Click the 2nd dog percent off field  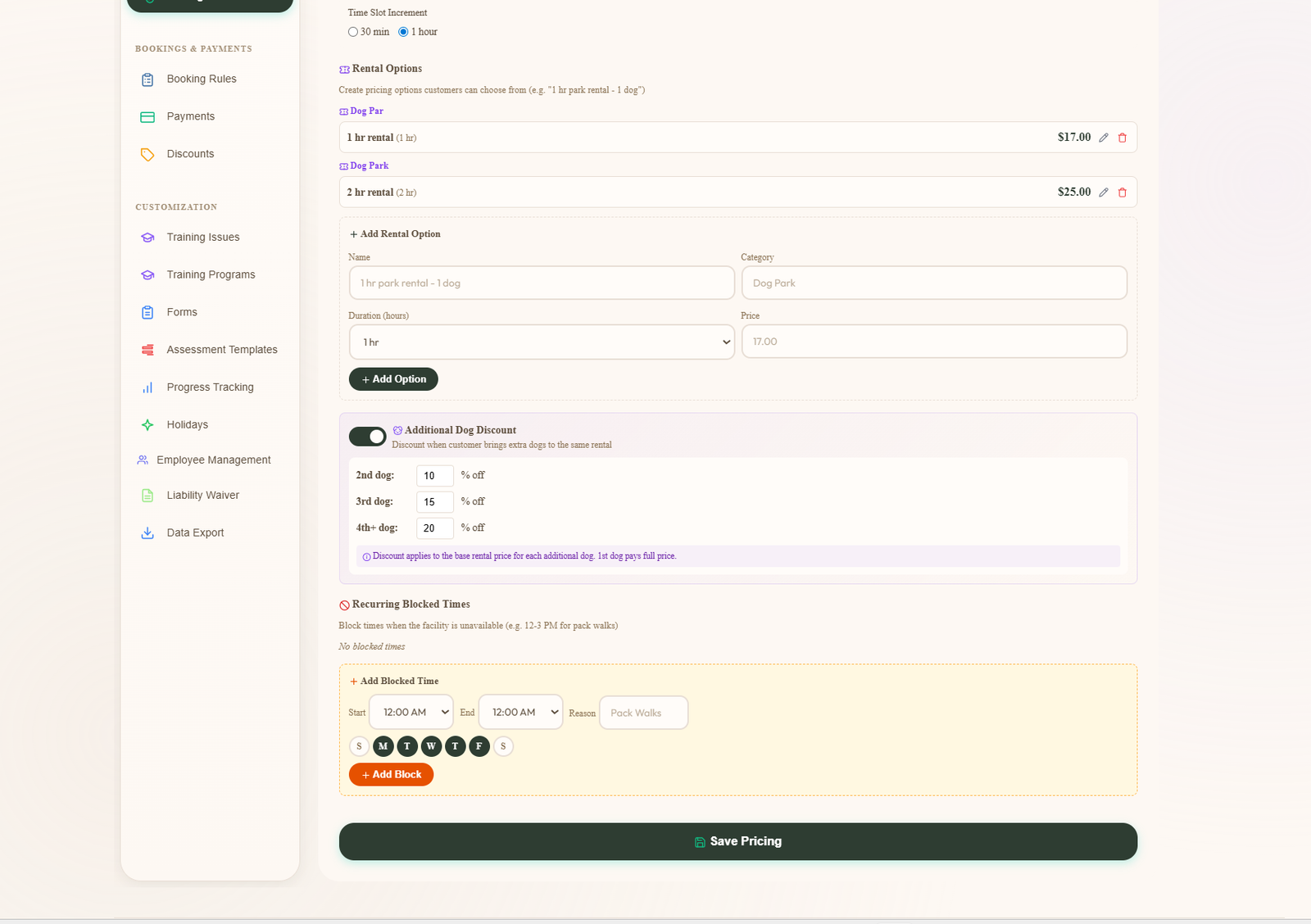tap(435, 476)
